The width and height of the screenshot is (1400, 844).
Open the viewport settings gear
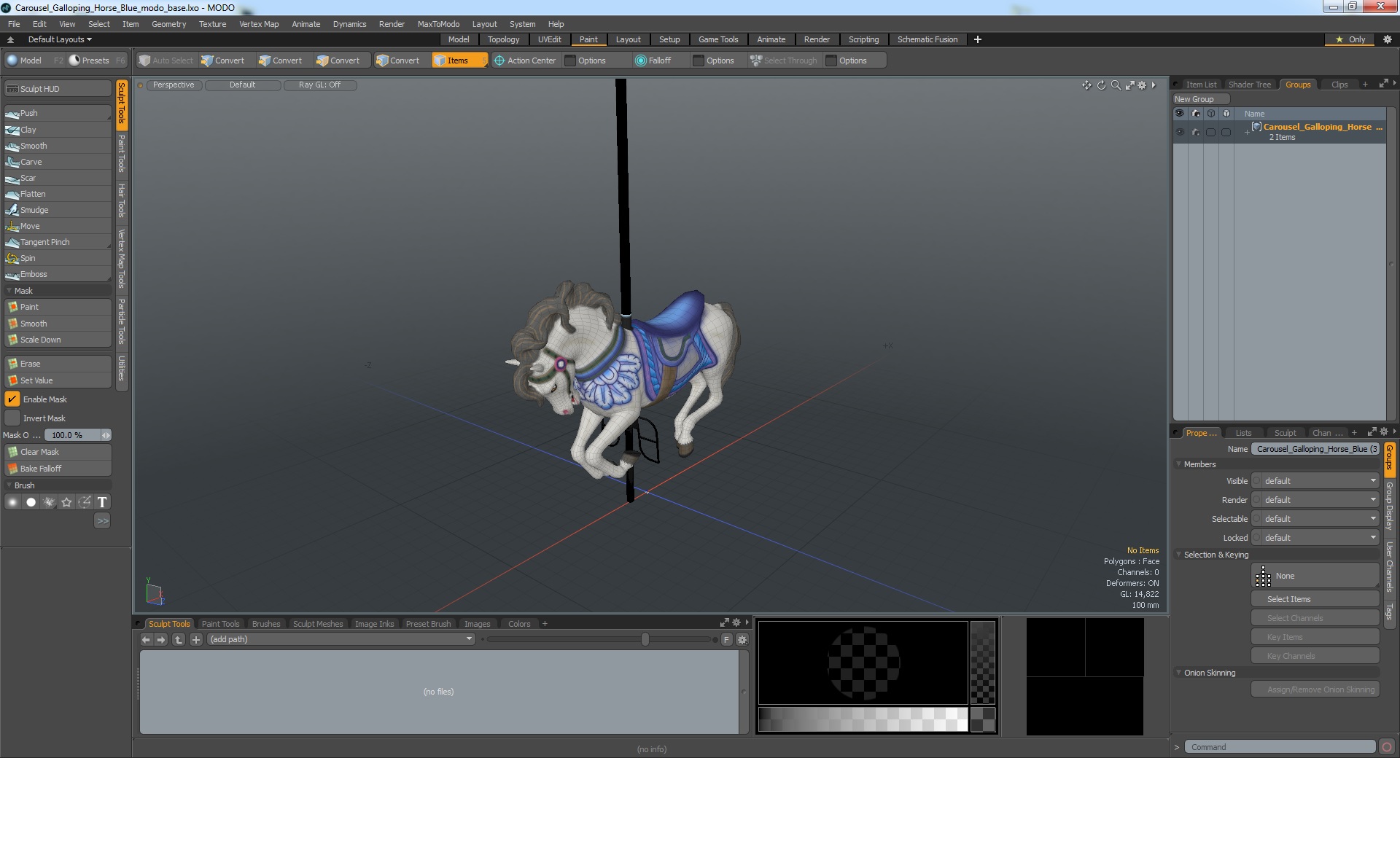click(1142, 85)
